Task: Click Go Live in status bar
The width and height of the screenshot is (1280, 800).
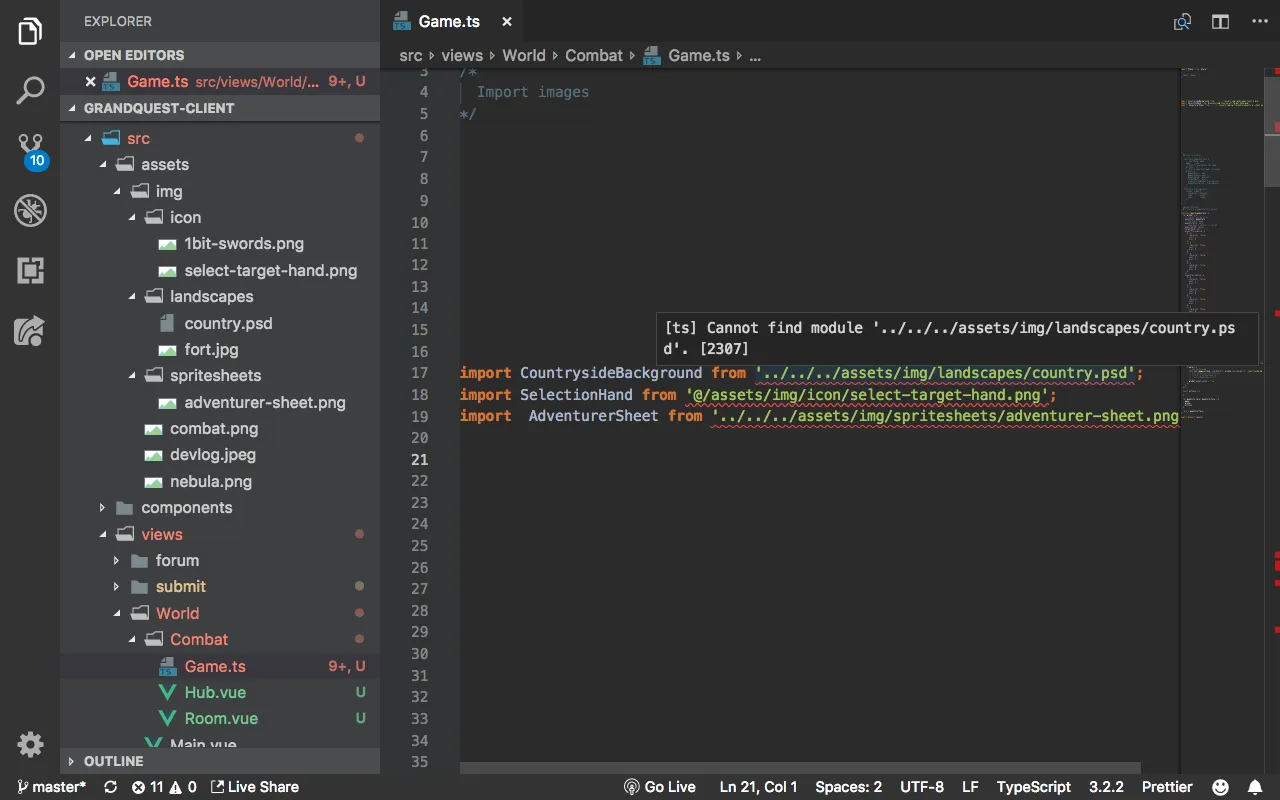Action: pos(660,787)
